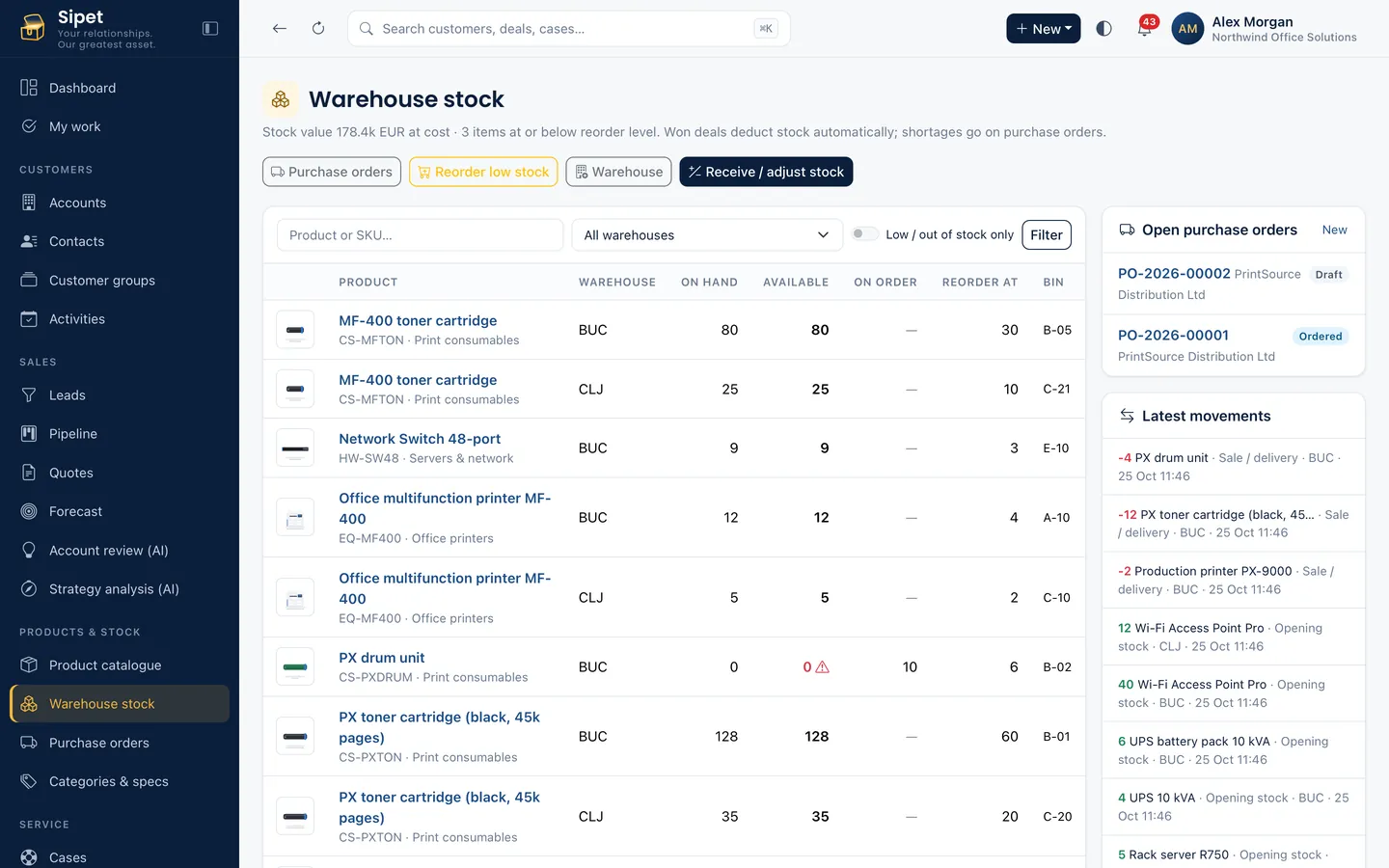
Task: Expand the All warehouses dropdown
Action: click(x=706, y=235)
